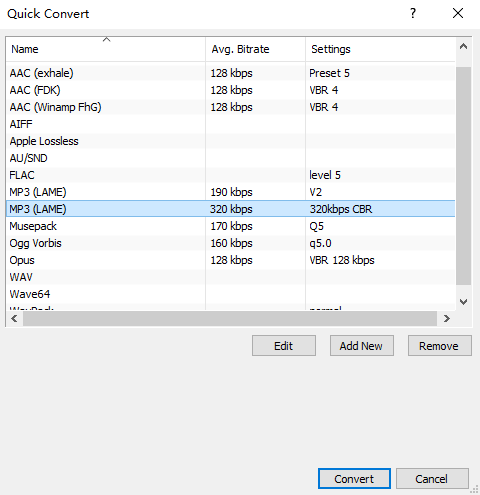The image size is (480, 495).
Task: Select the AIFF format row
Action: pos(230,124)
